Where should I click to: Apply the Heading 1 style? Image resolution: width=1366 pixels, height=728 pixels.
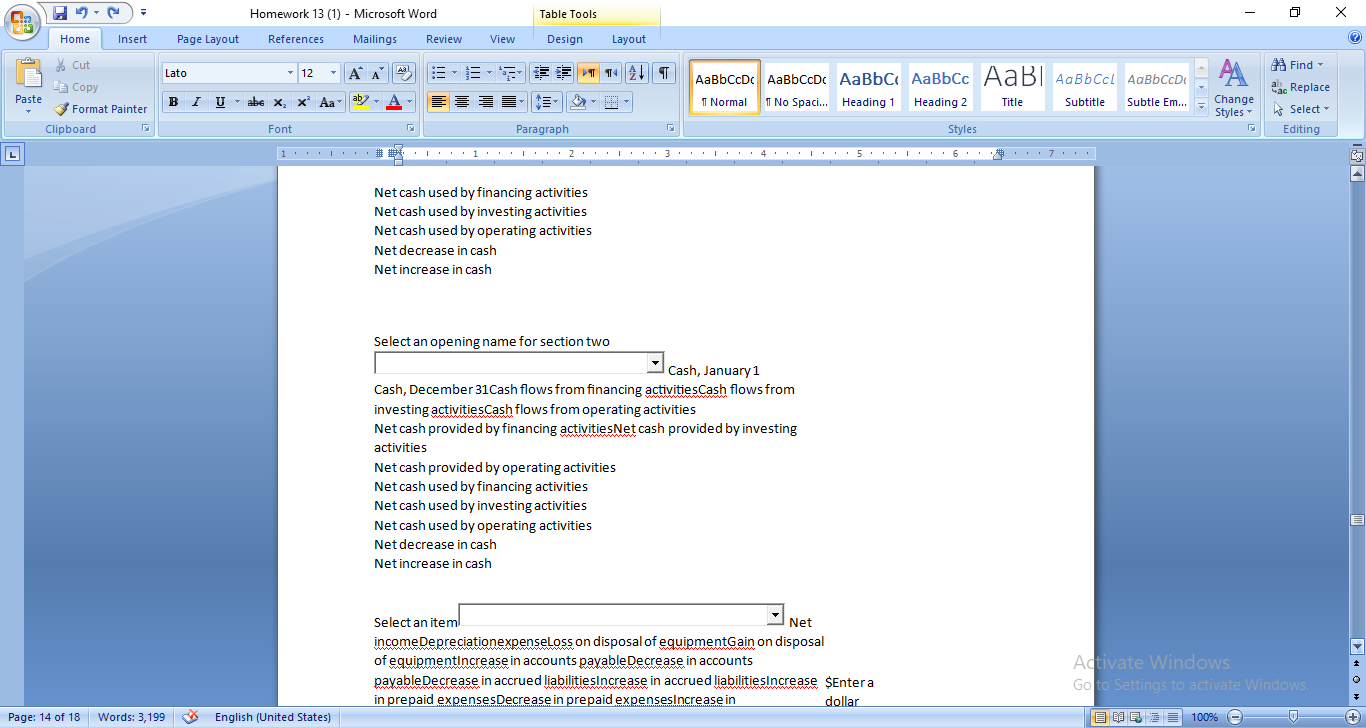868,86
